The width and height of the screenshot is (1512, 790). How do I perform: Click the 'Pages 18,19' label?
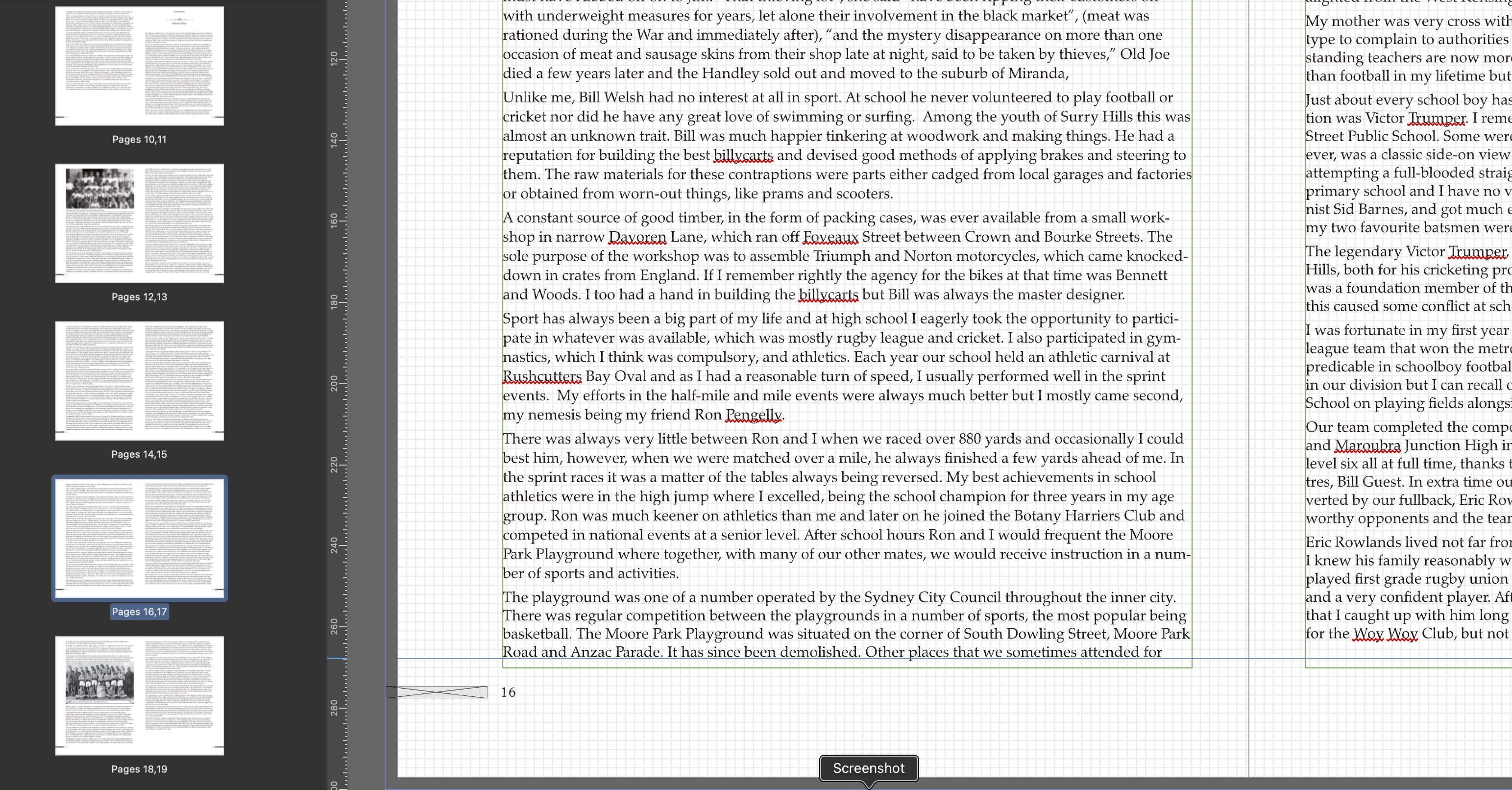(x=139, y=769)
